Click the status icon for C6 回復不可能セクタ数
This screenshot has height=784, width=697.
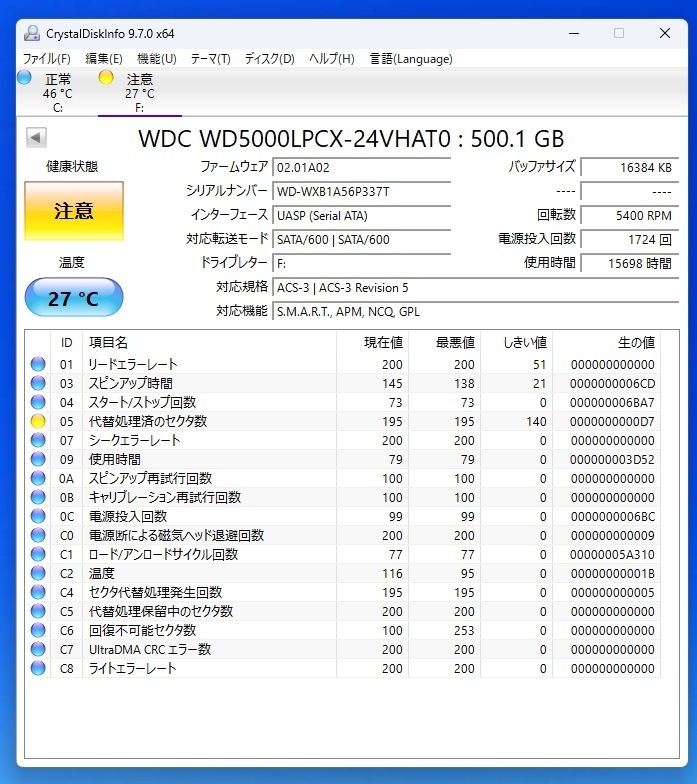point(38,630)
